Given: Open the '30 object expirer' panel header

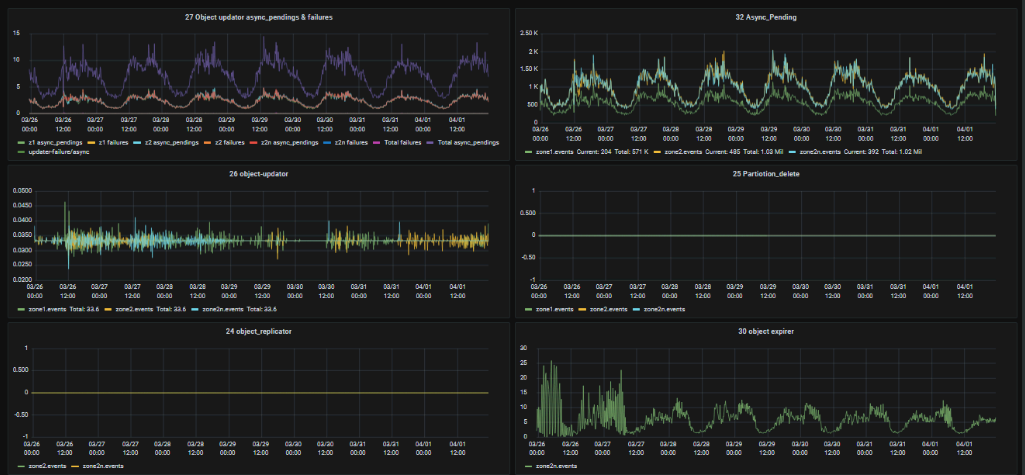Looking at the screenshot, I should point(765,329).
